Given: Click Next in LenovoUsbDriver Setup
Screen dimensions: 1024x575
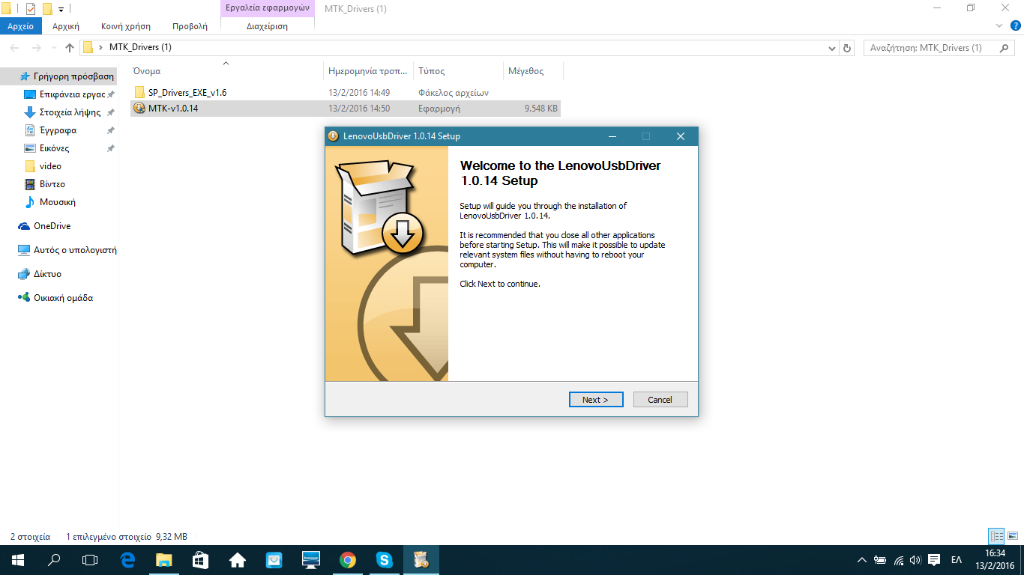Looking at the screenshot, I should tap(596, 399).
